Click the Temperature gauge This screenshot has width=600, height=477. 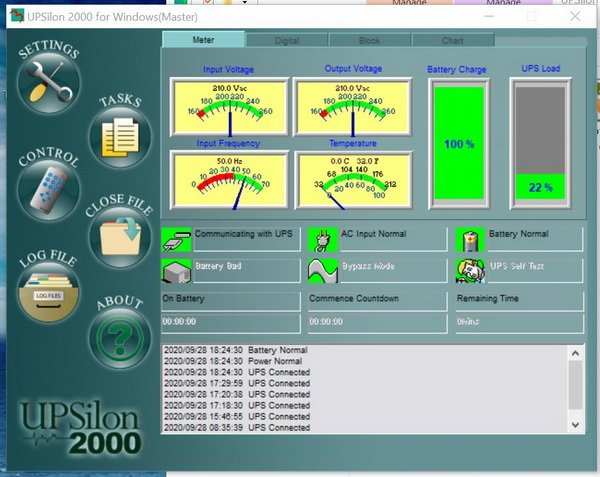pyautogui.click(x=353, y=180)
